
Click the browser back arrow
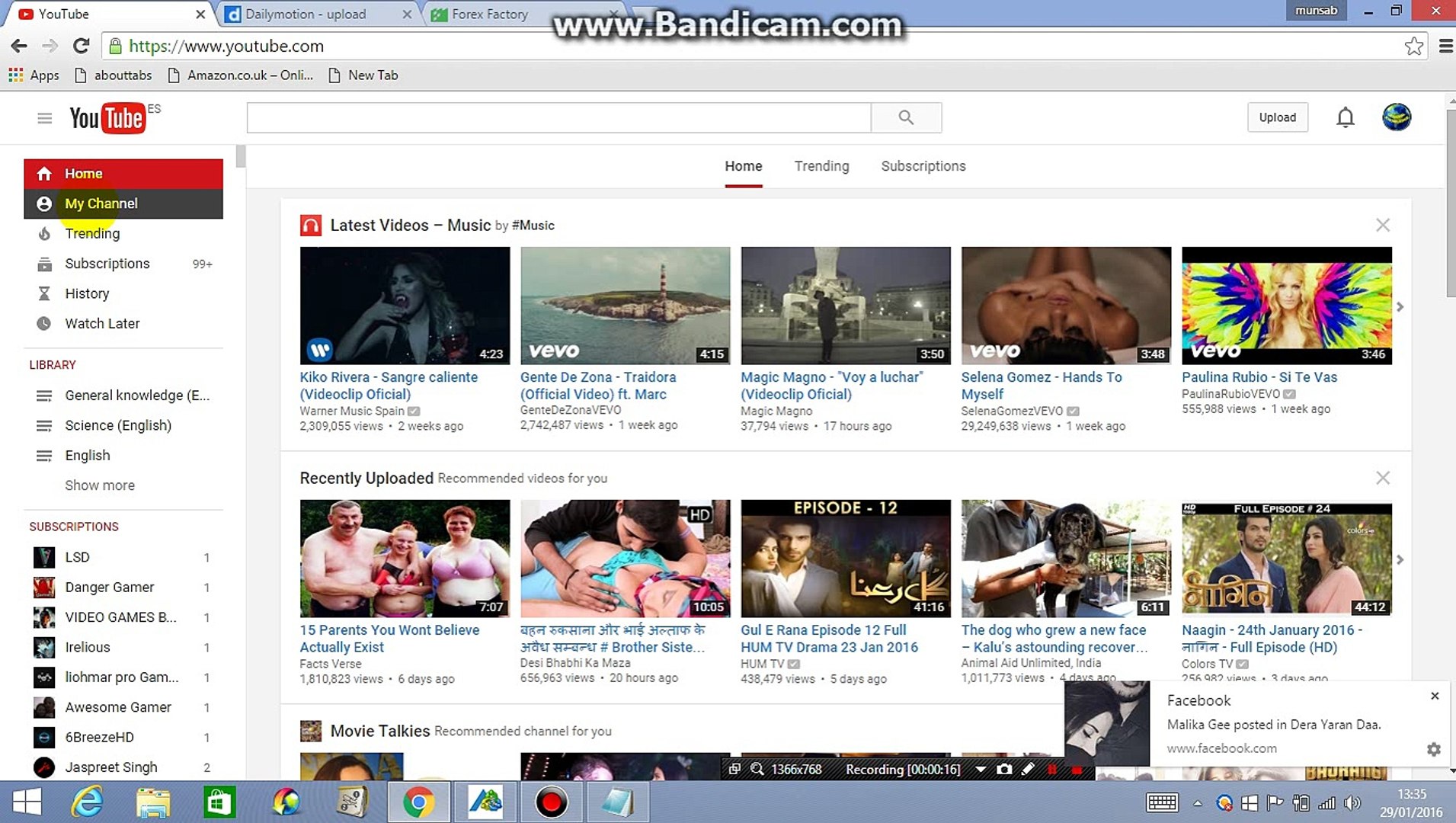pos(19,46)
